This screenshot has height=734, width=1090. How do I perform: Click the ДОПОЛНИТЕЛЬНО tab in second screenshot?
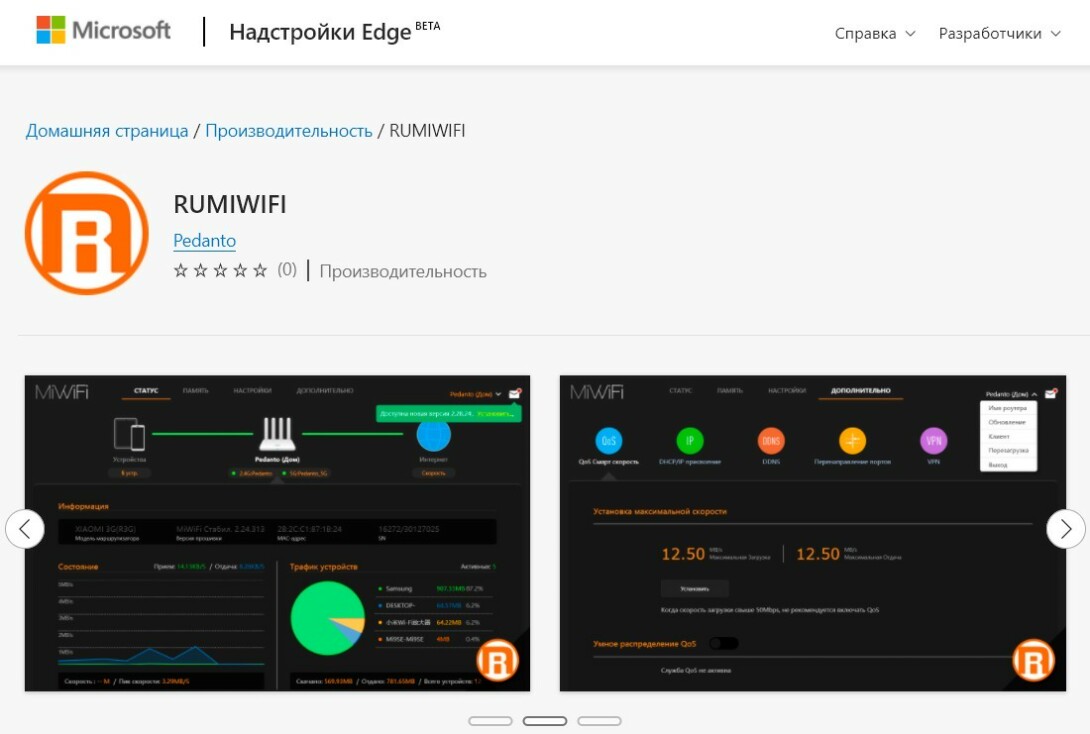point(861,391)
